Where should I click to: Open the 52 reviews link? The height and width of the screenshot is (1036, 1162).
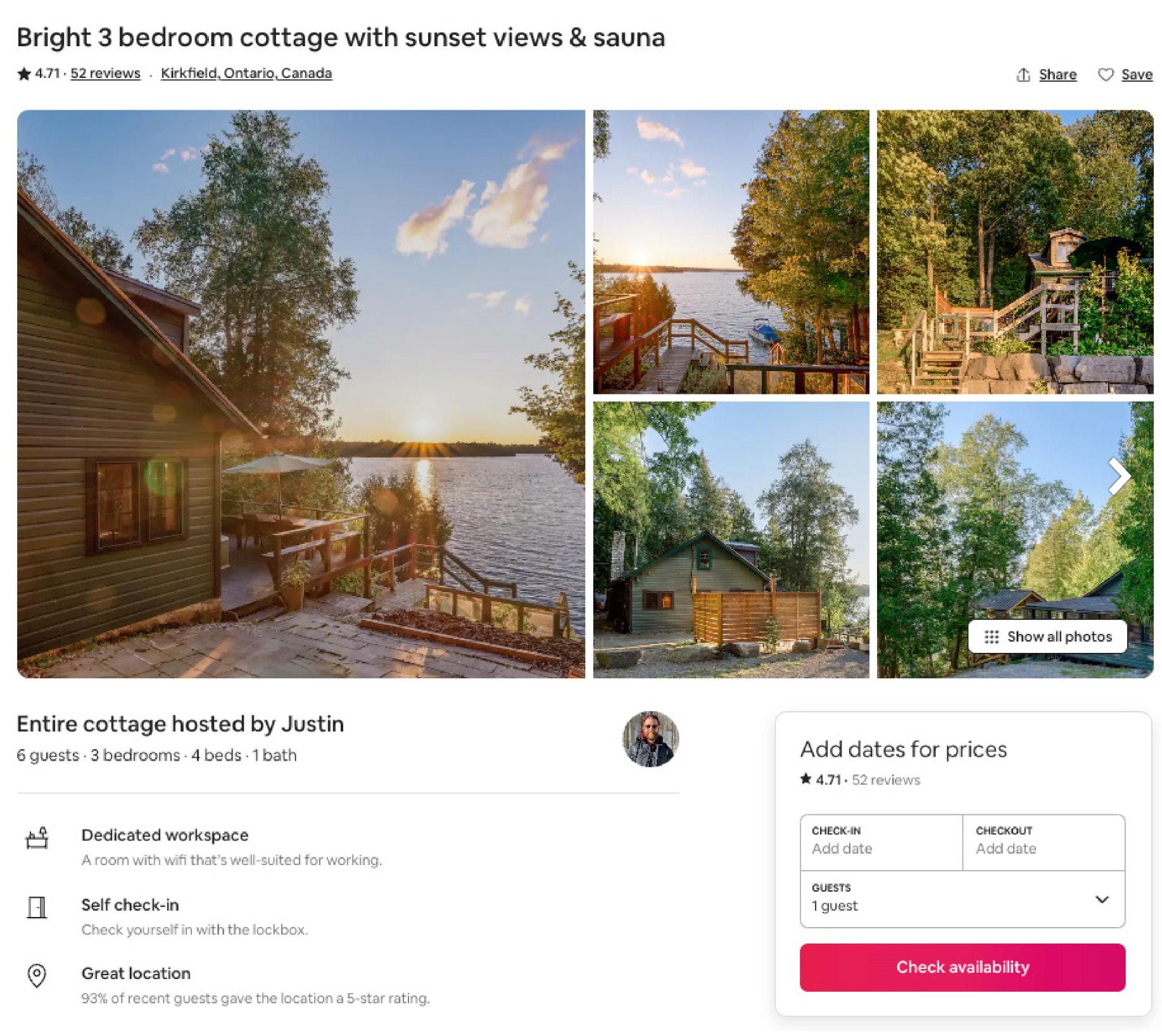coord(105,73)
